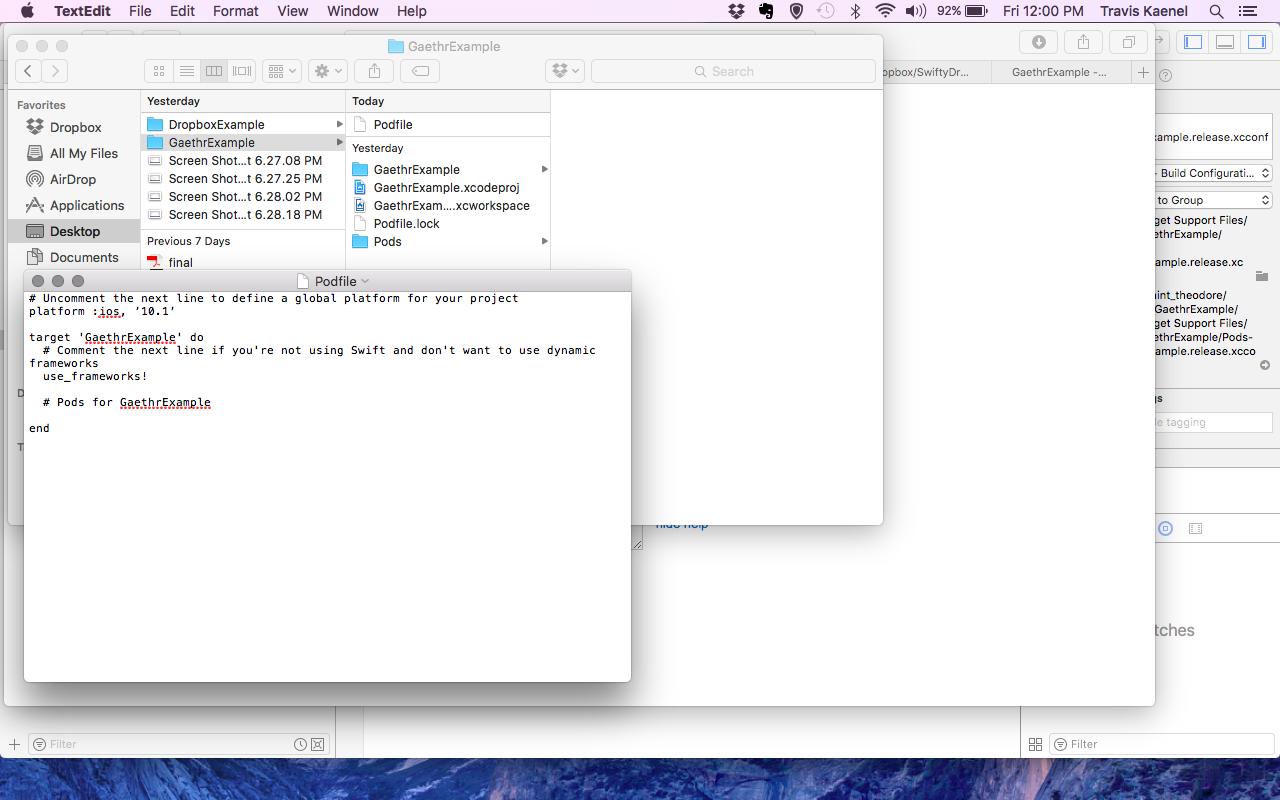This screenshot has height=800, width=1280.
Task: Click the volume menu bar icon
Action: [x=915, y=11]
